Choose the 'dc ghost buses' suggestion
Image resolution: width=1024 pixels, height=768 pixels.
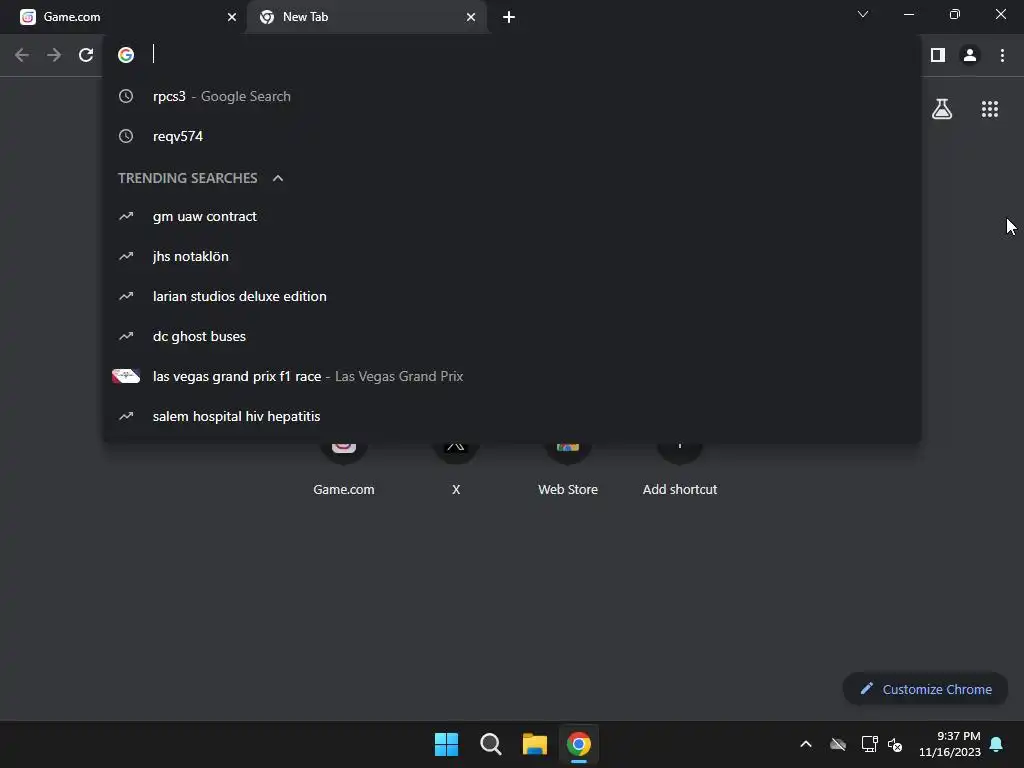tap(512, 336)
